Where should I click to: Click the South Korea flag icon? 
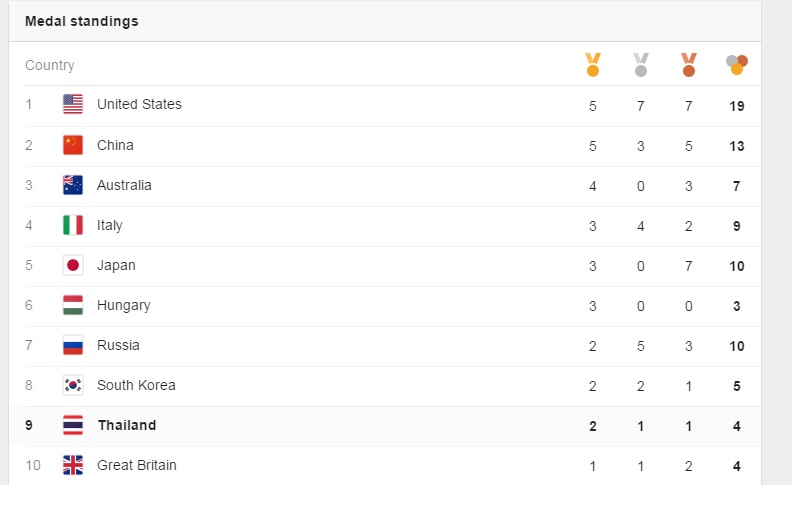pyautogui.click(x=73, y=385)
